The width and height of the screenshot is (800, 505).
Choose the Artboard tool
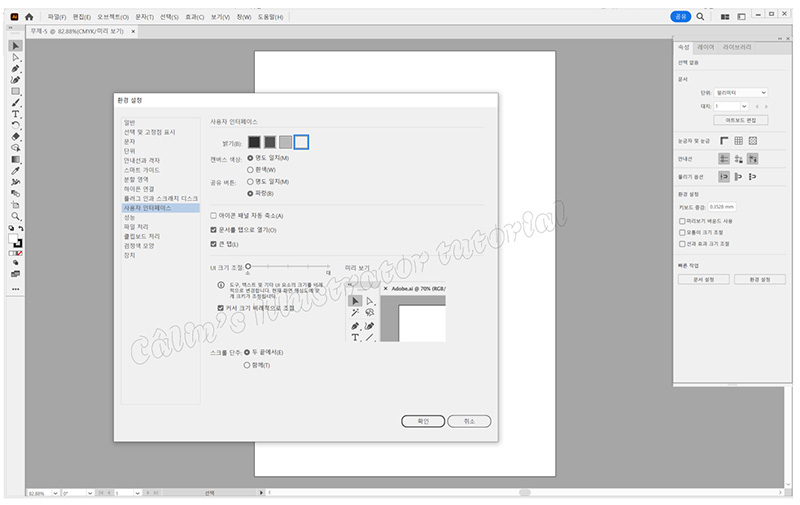click(15, 205)
